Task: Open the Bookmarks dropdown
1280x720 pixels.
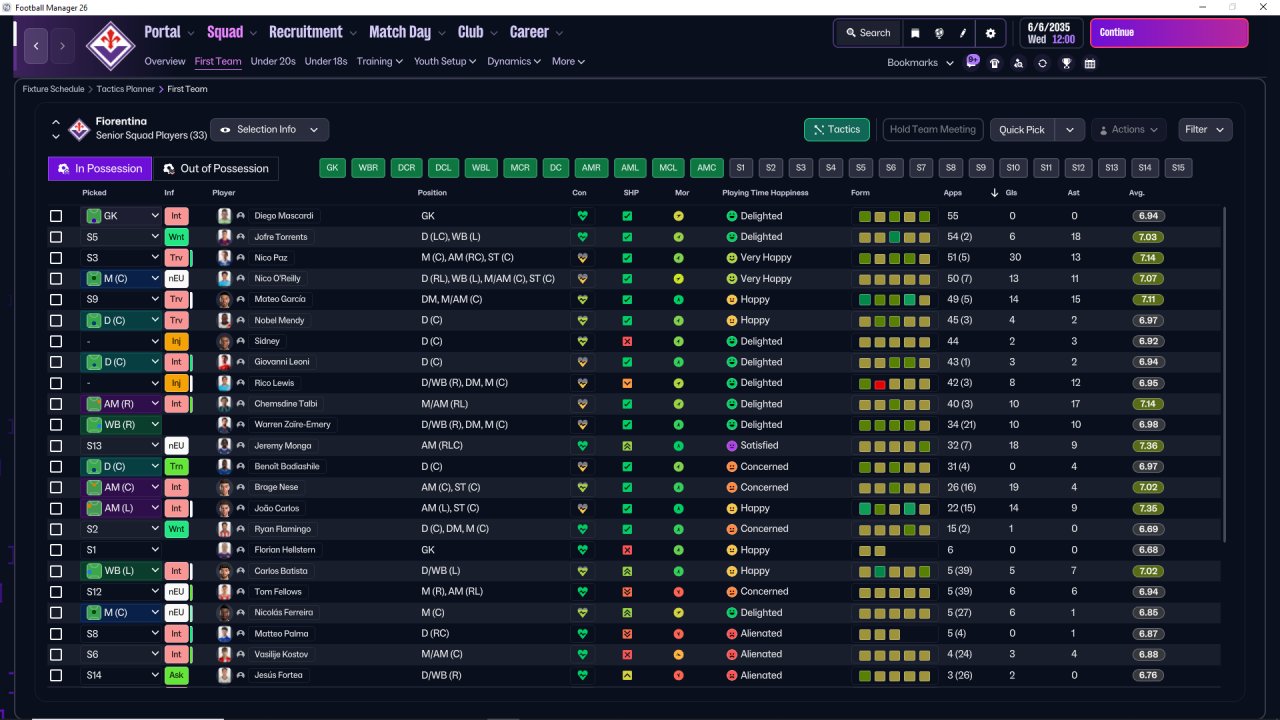Action: [x=920, y=63]
